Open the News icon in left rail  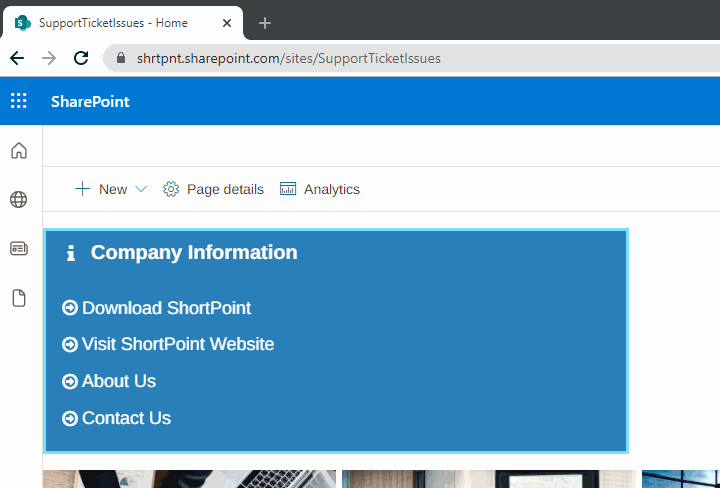pos(19,248)
